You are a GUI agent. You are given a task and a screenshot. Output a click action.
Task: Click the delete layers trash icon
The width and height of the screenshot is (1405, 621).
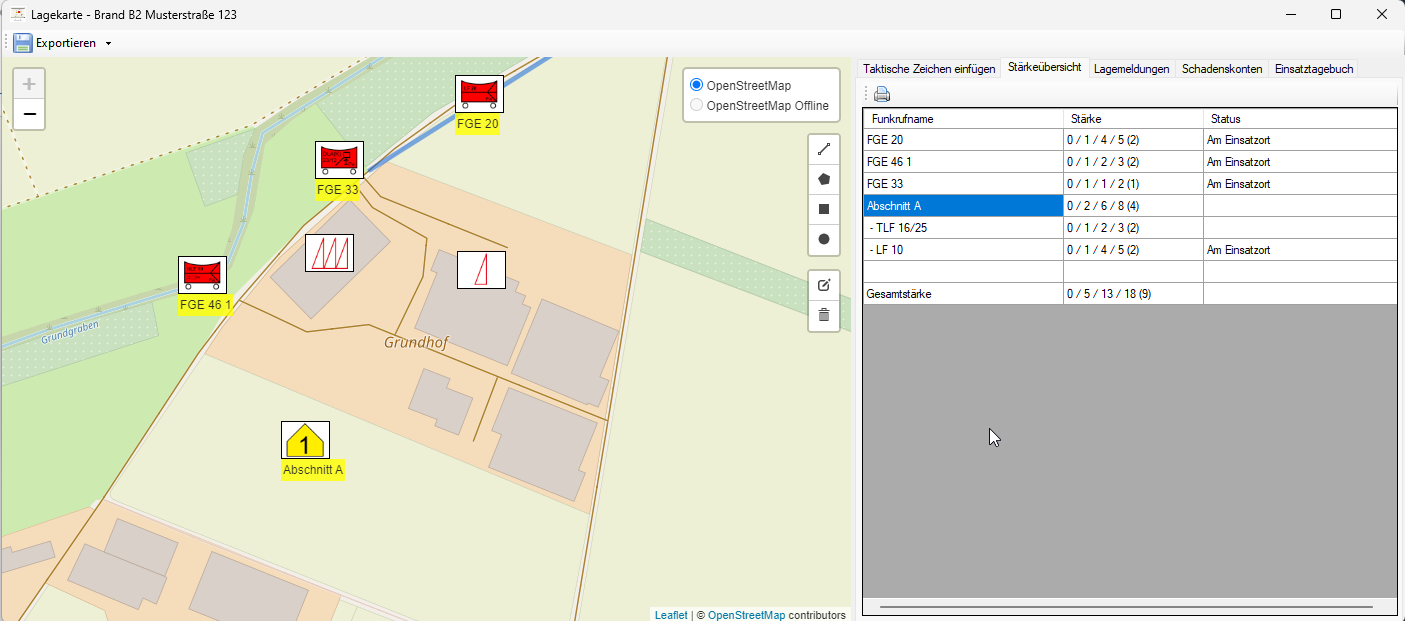pyautogui.click(x=824, y=315)
